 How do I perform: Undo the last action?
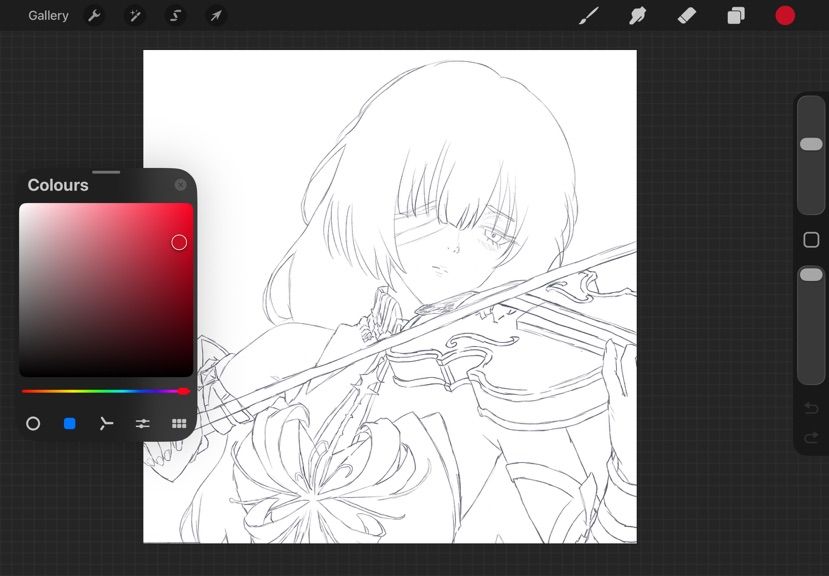click(811, 408)
